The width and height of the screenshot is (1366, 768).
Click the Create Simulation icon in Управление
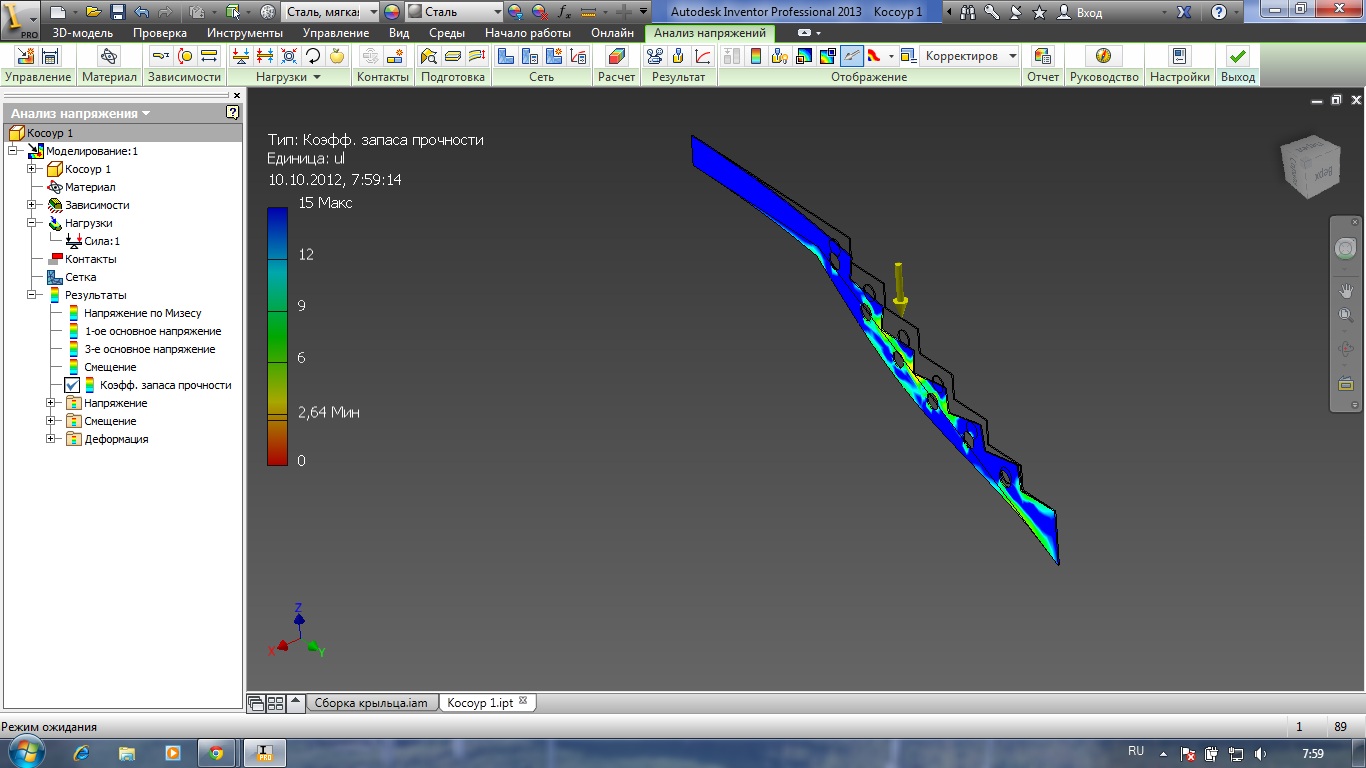pyautogui.click(x=24, y=56)
